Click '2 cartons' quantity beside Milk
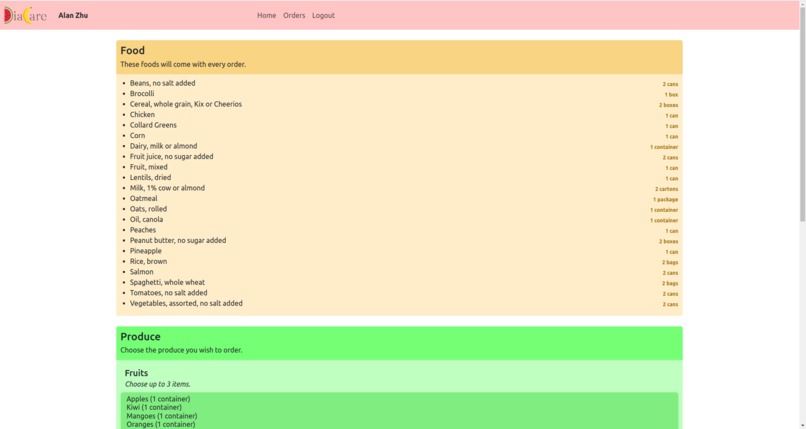806x429 pixels. click(666, 189)
